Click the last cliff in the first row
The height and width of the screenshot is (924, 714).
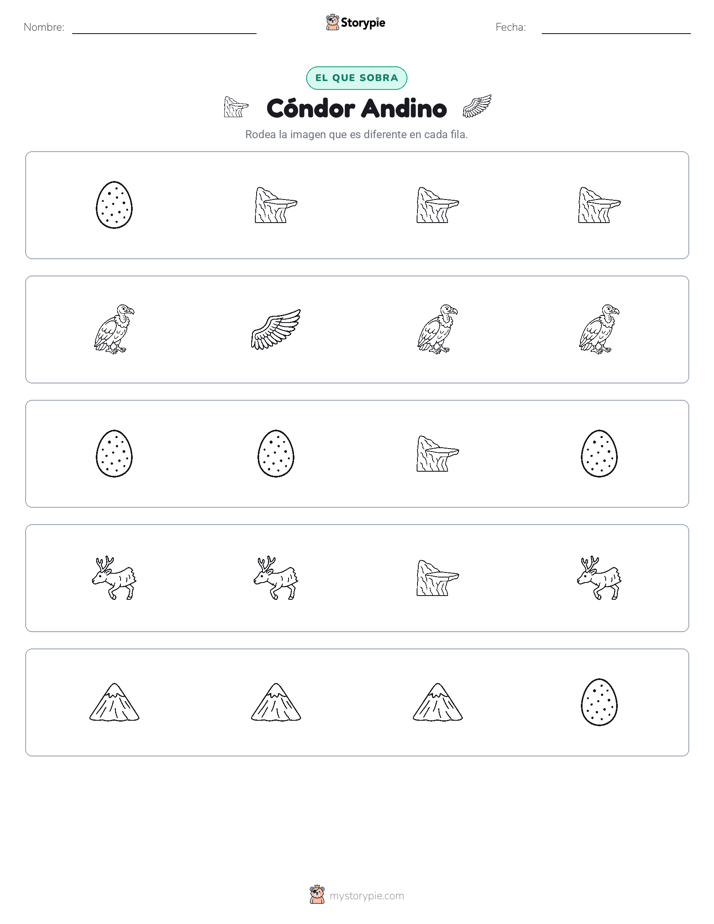[599, 205]
